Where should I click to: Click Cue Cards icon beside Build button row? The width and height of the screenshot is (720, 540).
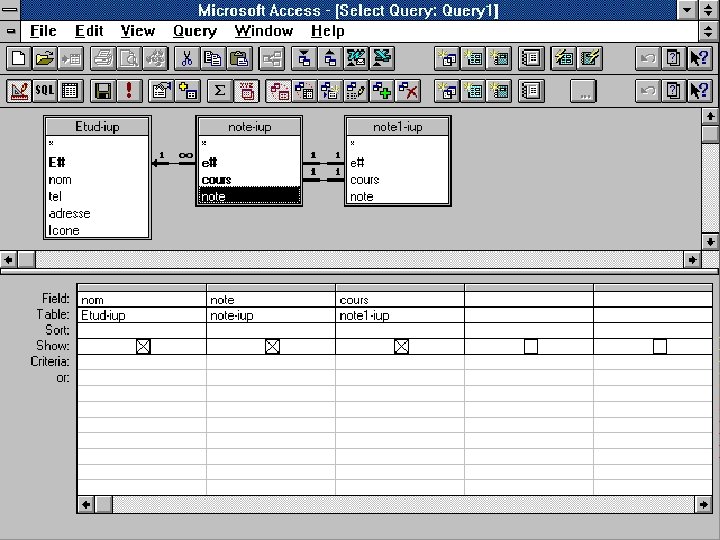673,91
